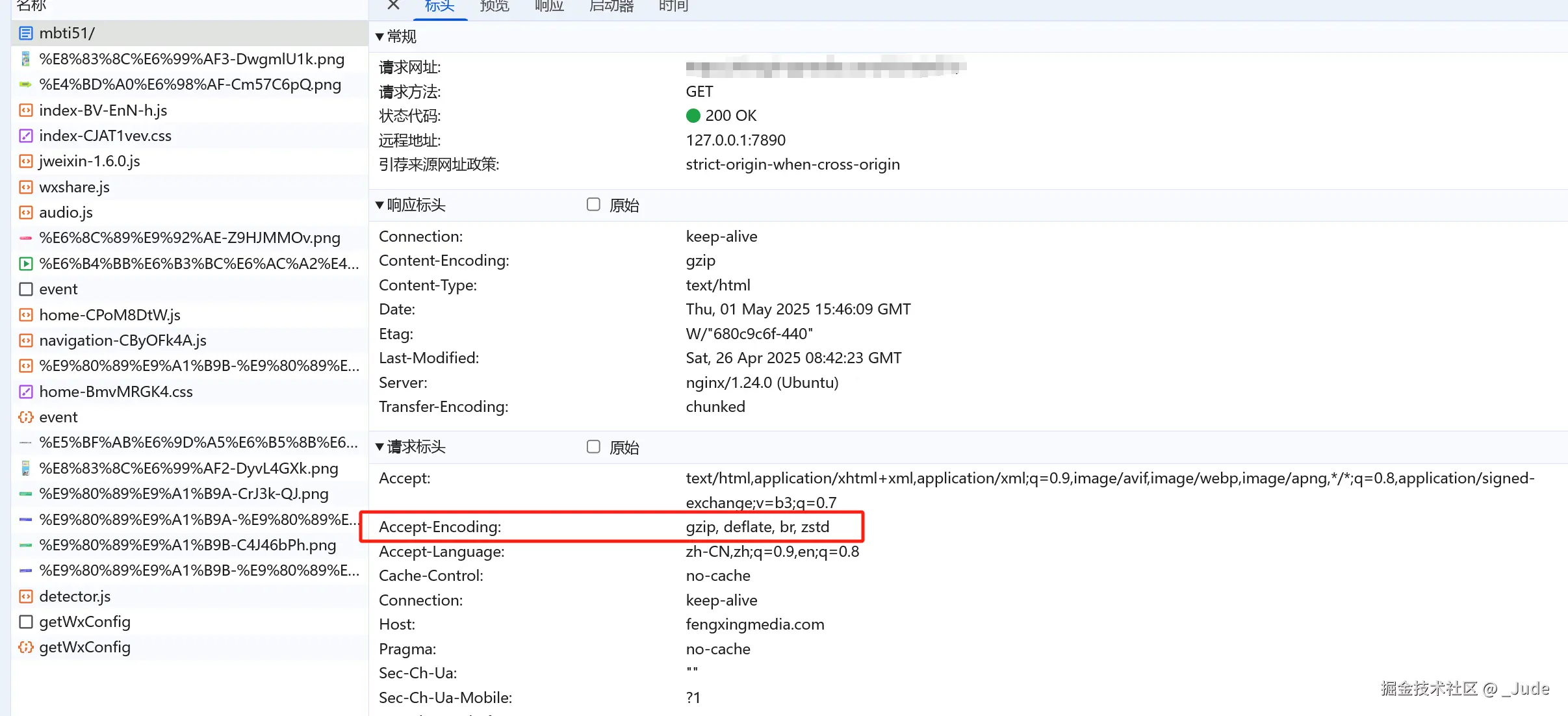The image size is (1568, 716).
Task: Enable raw view for response headers
Action: point(593,205)
